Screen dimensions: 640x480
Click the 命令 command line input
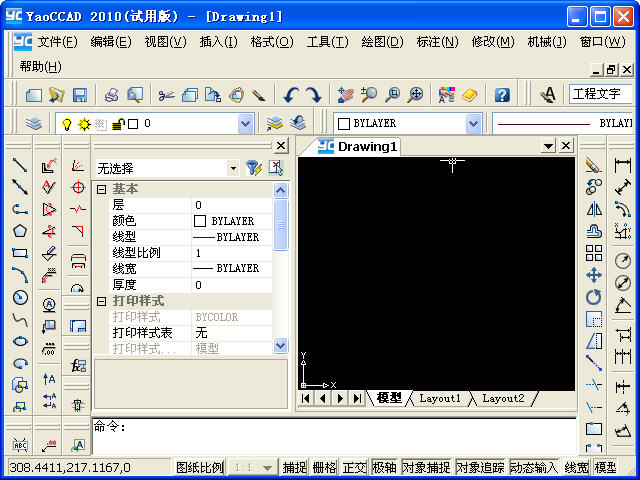coord(334,436)
